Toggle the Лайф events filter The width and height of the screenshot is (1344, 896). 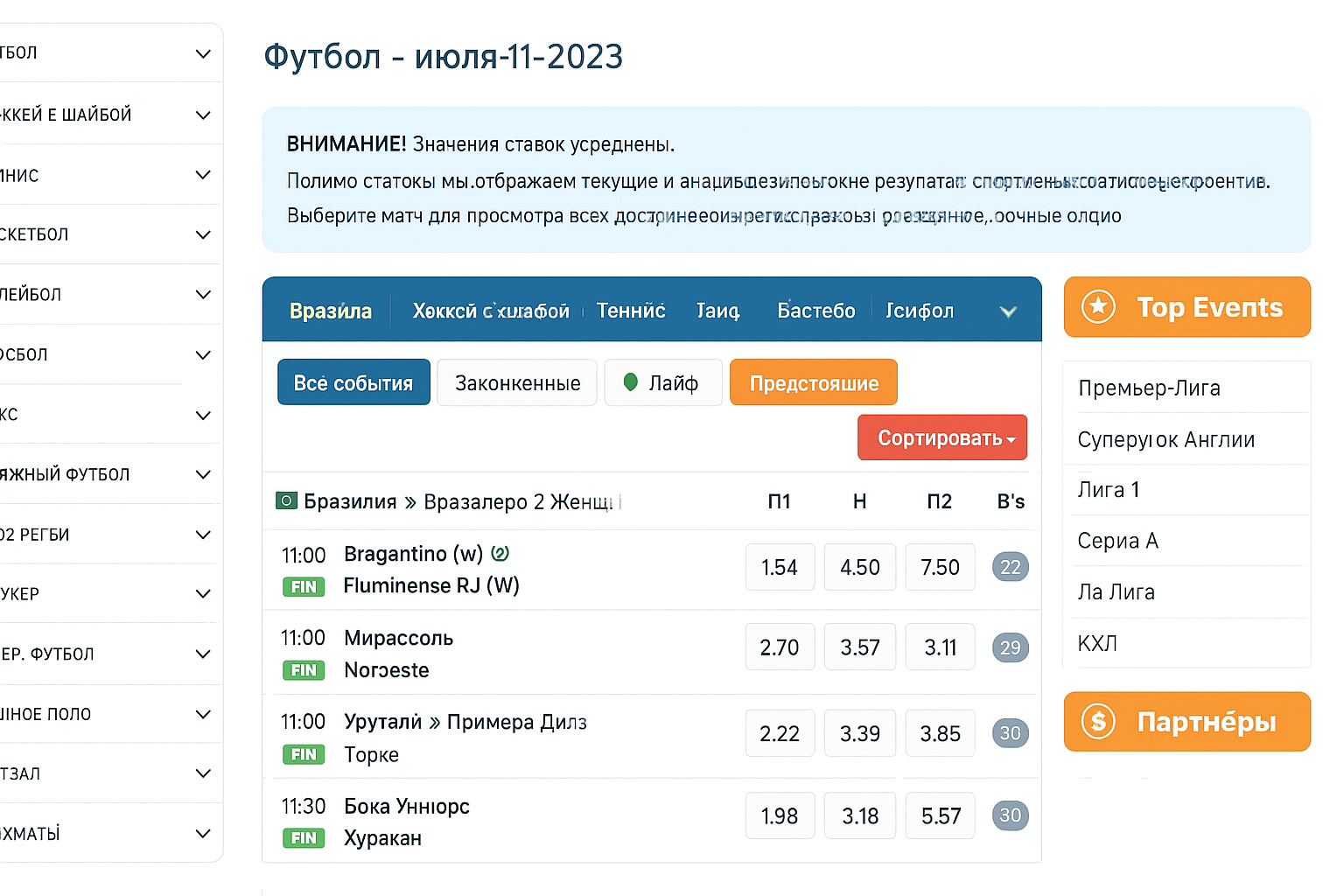663,382
